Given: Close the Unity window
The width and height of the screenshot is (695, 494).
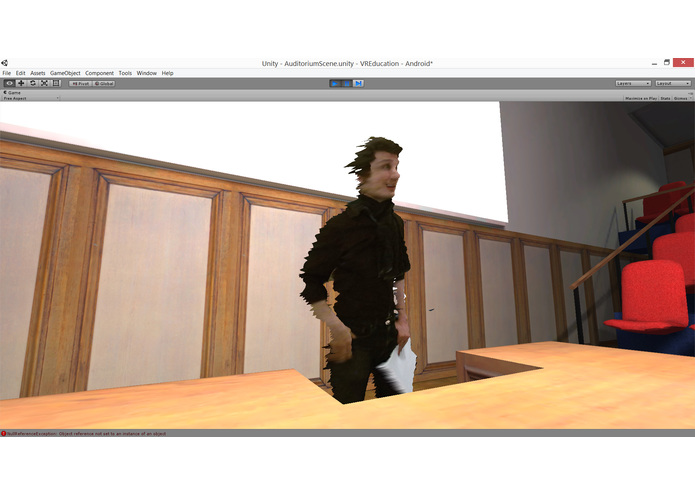Looking at the screenshot, I should tap(683, 62).
